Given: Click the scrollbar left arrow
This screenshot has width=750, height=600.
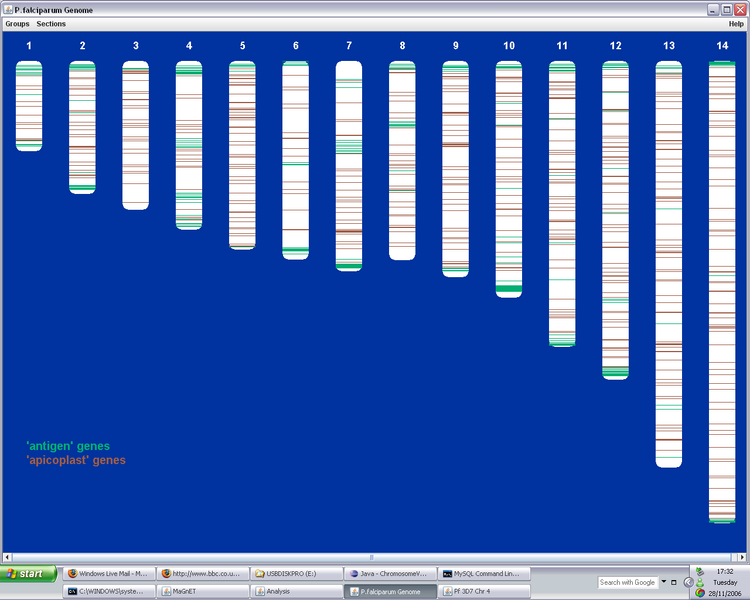Looking at the screenshot, I should pos(7,557).
